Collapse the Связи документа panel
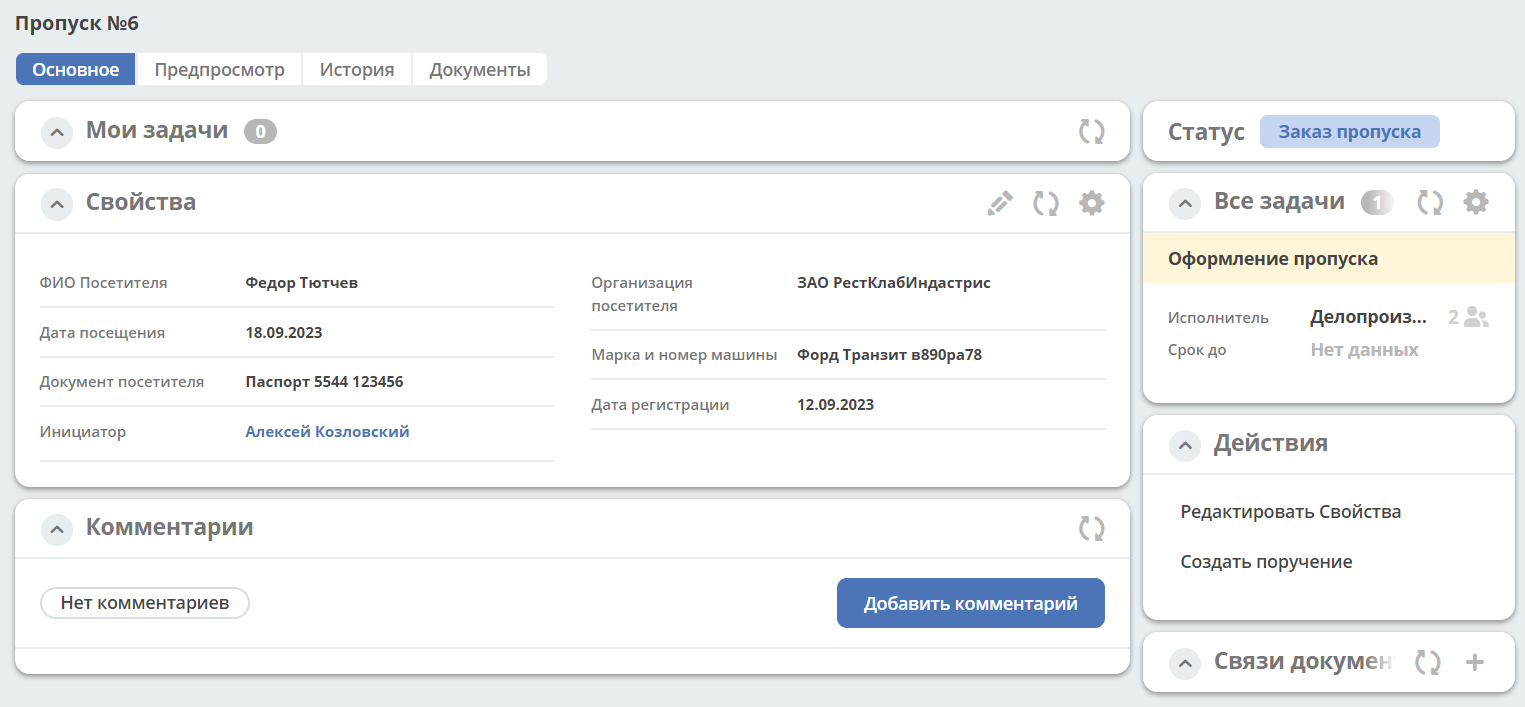 tap(1185, 663)
